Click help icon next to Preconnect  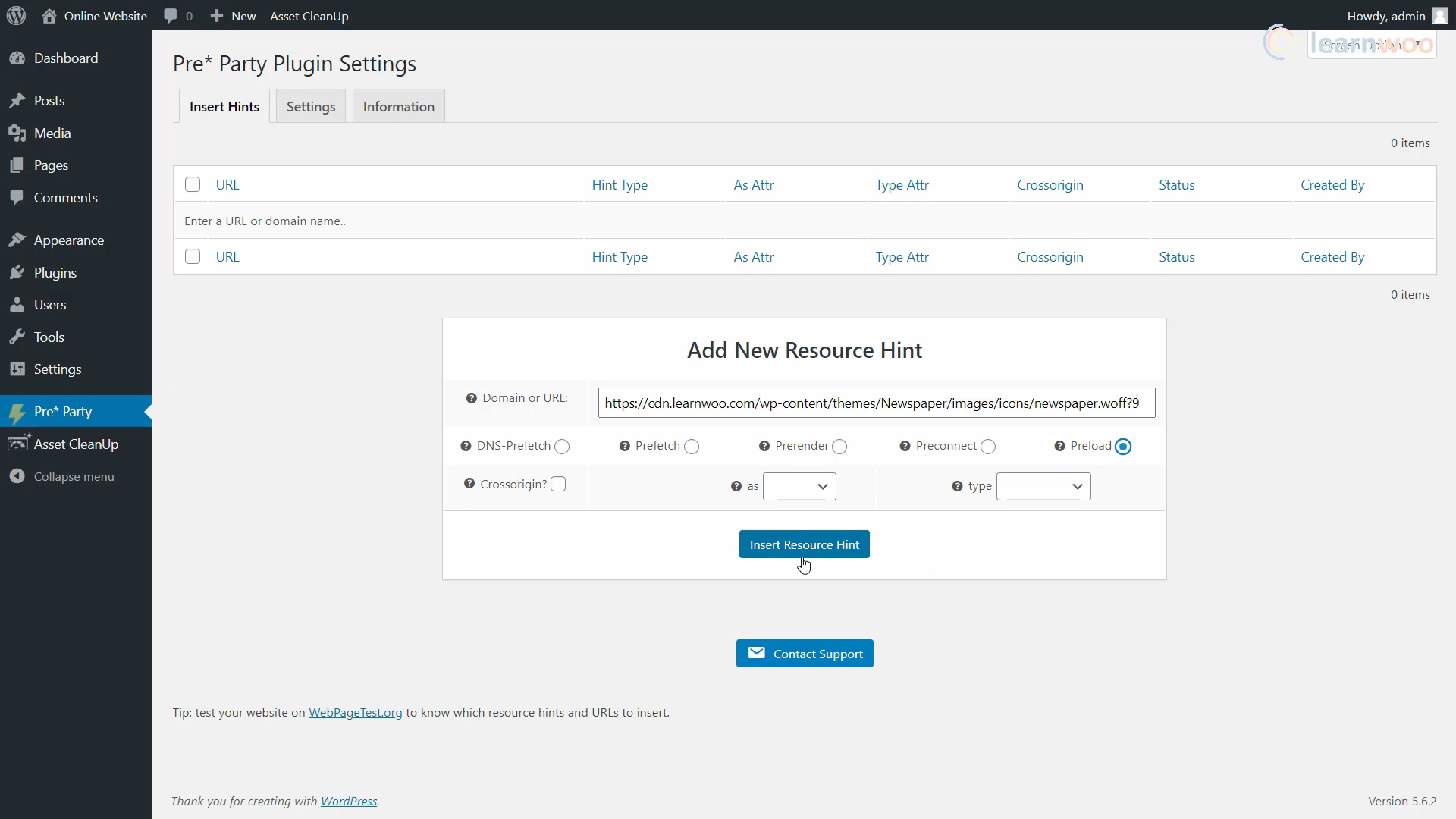click(x=905, y=446)
